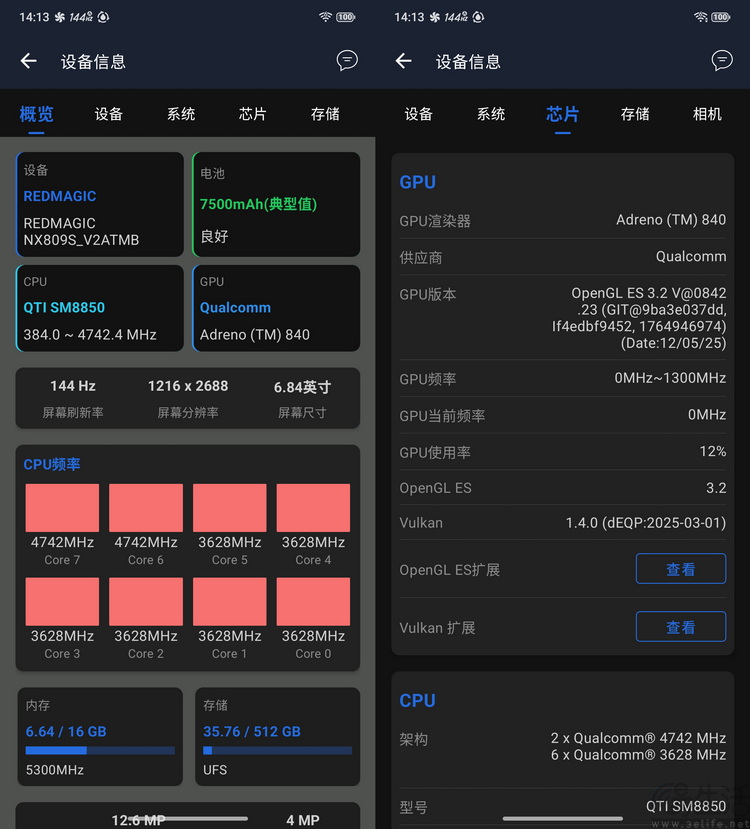Image resolution: width=750 pixels, height=829 pixels.
Task: Tap the CPU频率 section heading
Action: 52,464
